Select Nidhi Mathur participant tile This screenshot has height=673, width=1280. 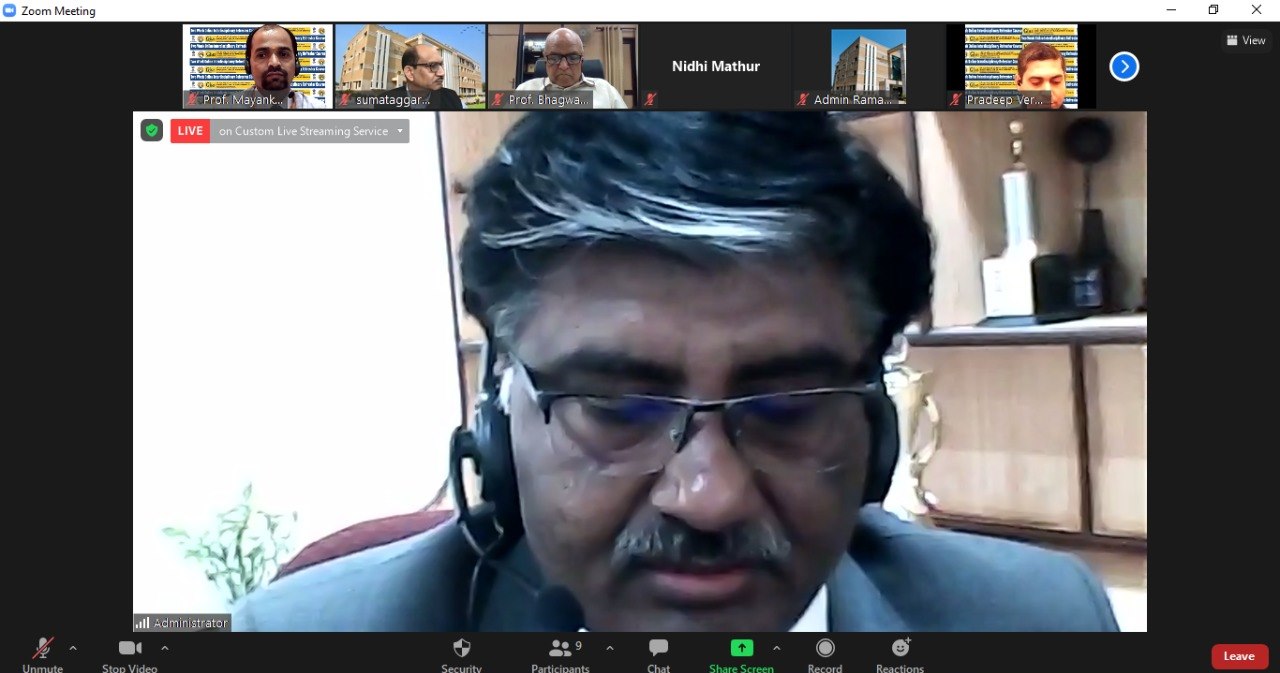tap(715, 66)
